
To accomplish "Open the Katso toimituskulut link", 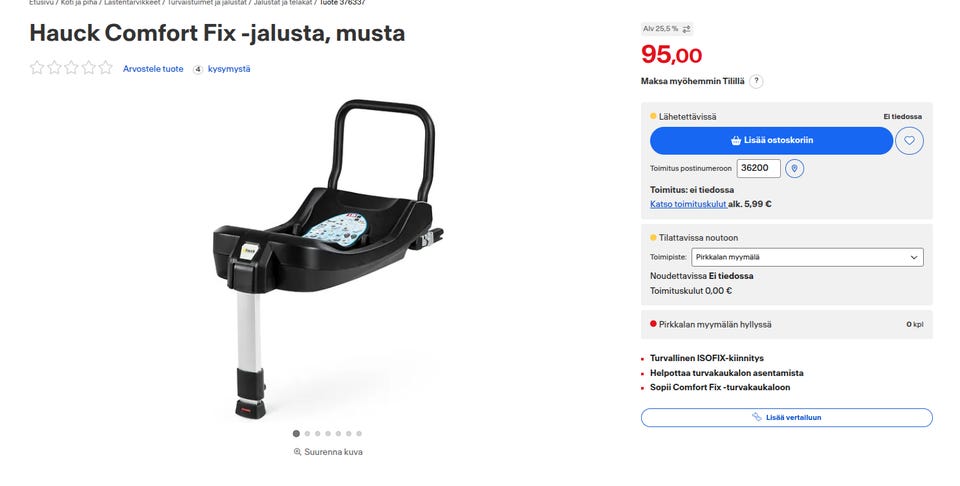I will 688,204.
